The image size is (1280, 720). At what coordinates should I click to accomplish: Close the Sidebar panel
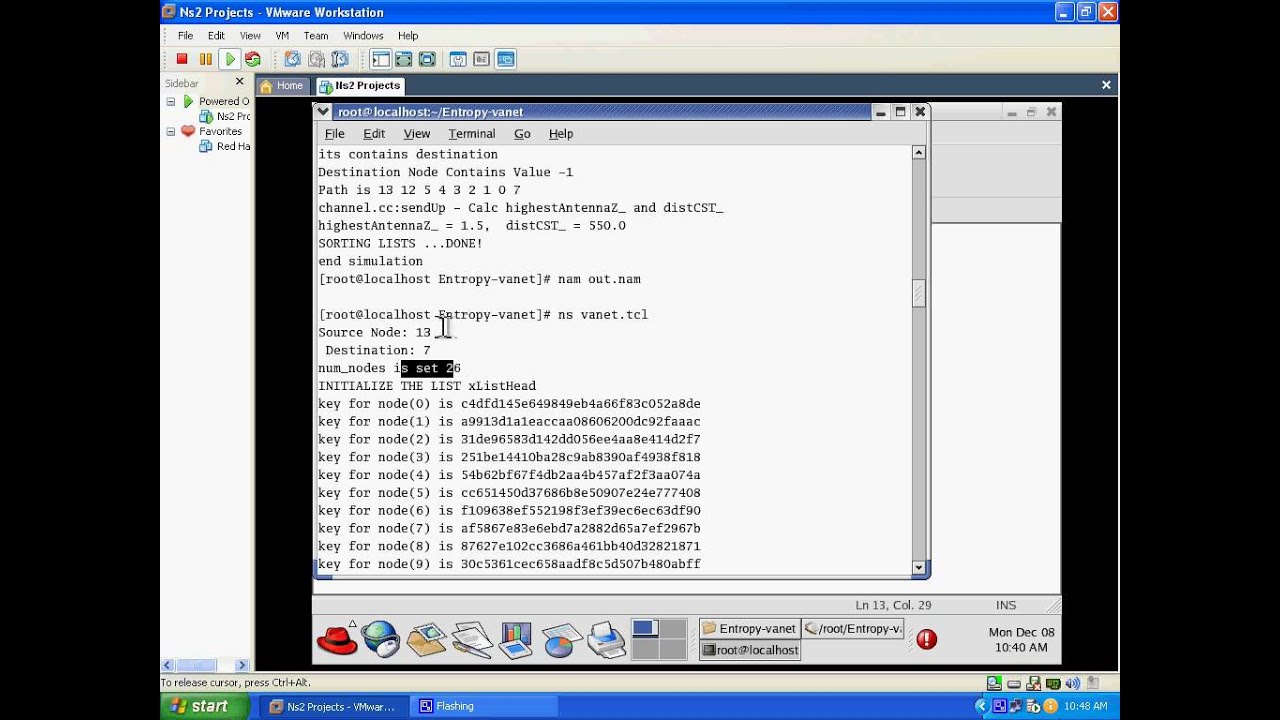coord(240,82)
